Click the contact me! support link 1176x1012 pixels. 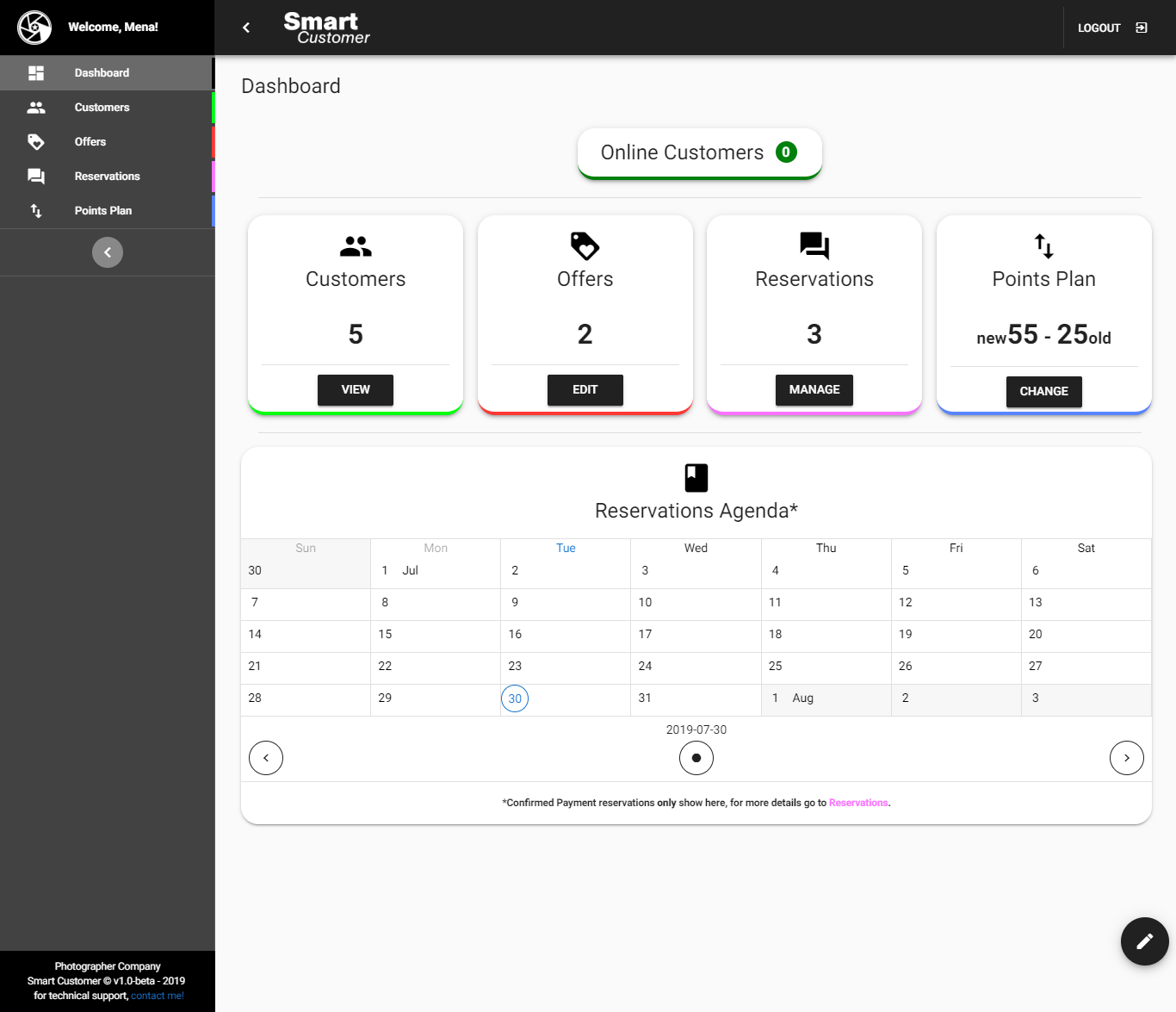point(158,996)
